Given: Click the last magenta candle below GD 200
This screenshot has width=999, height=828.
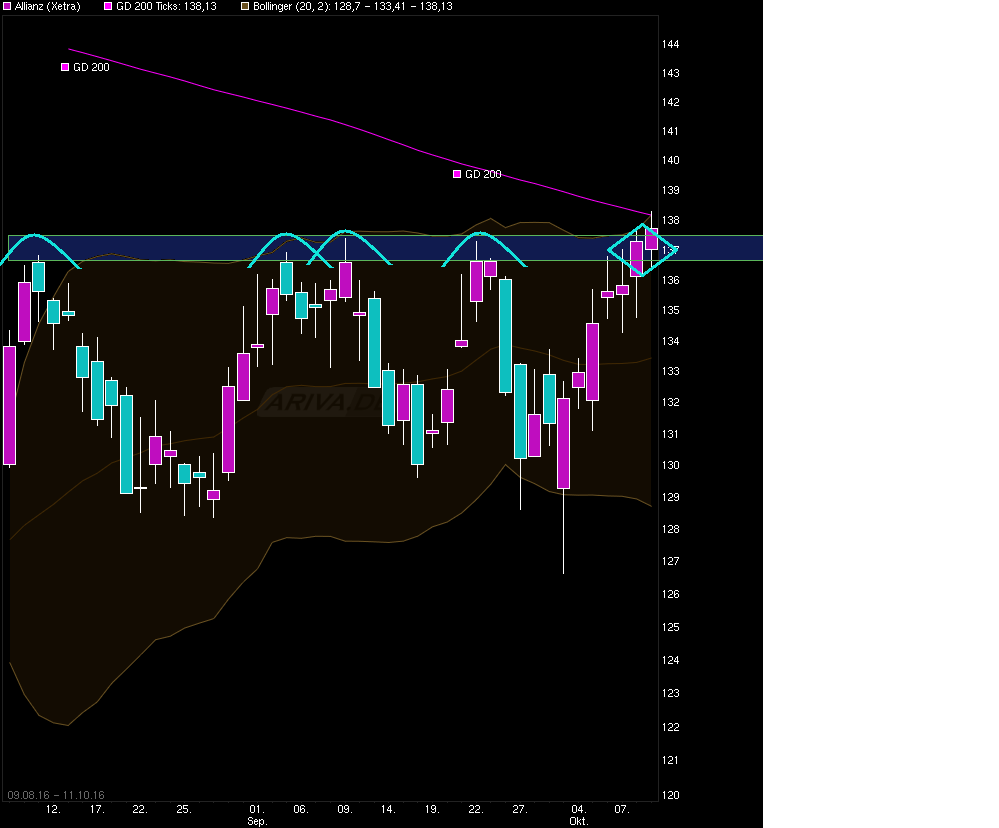Looking at the screenshot, I should tap(651, 239).
